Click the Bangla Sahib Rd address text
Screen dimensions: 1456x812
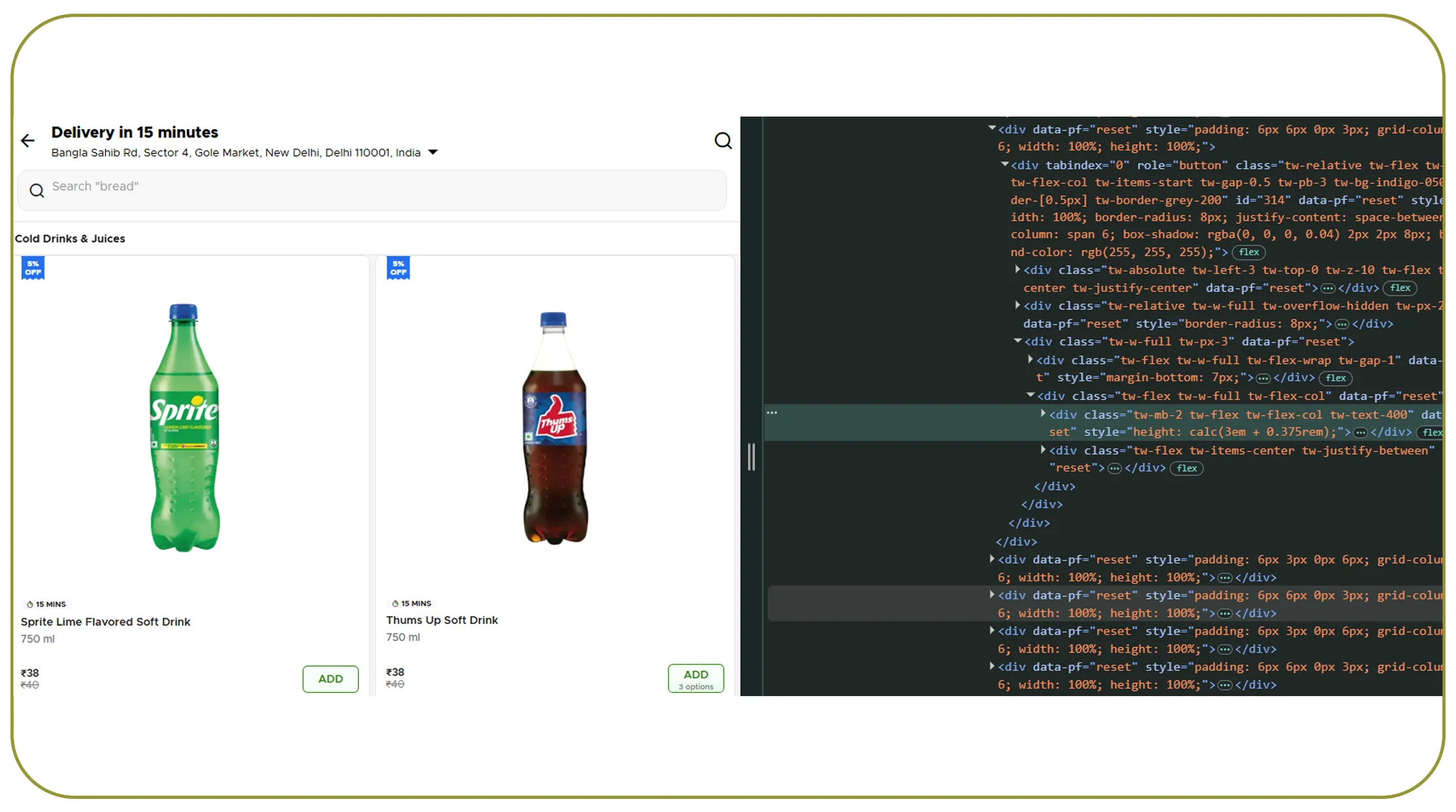(236, 153)
